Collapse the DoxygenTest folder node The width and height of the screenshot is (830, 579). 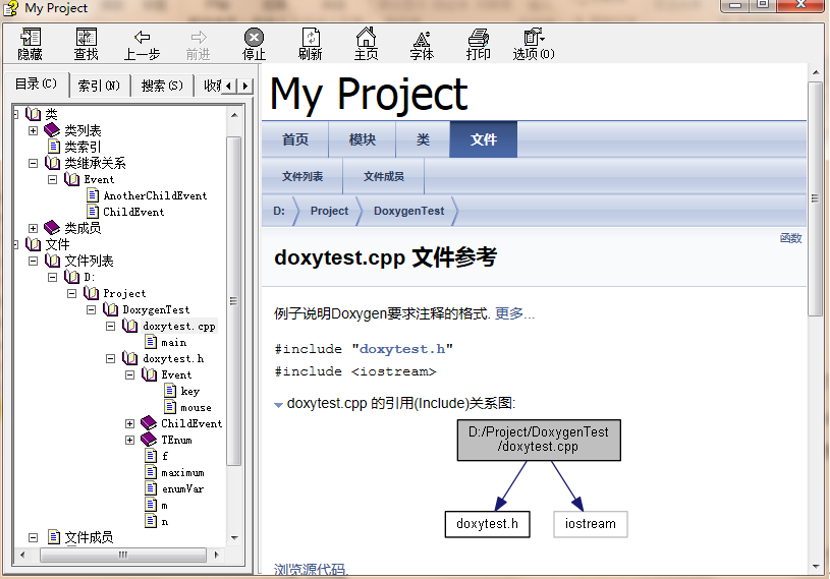pos(91,310)
